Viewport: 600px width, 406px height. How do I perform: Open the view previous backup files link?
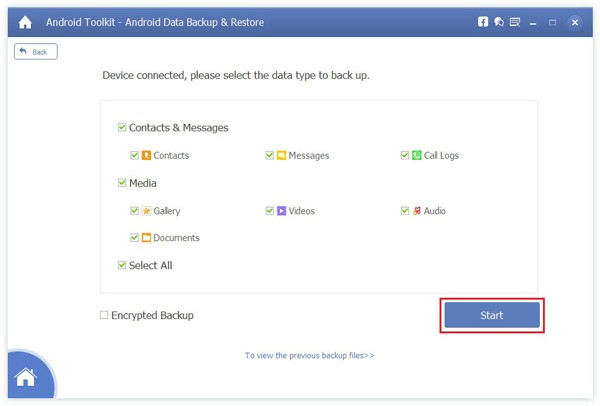point(310,355)
